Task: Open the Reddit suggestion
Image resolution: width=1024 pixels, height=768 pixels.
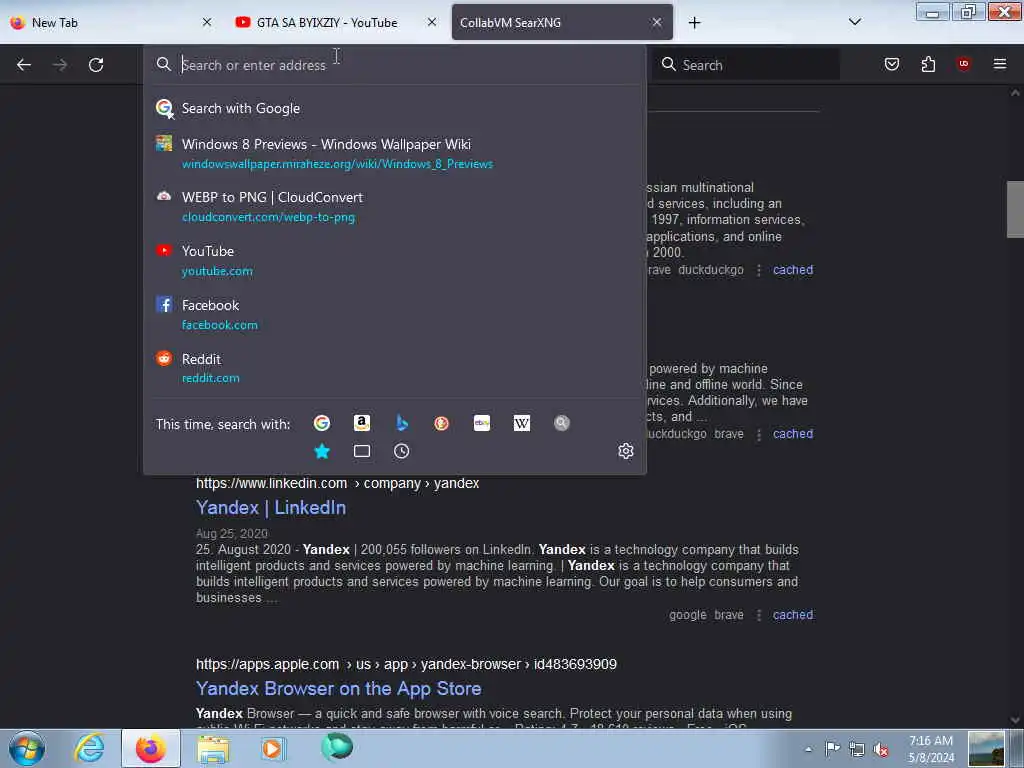Action: click(394, 368)
